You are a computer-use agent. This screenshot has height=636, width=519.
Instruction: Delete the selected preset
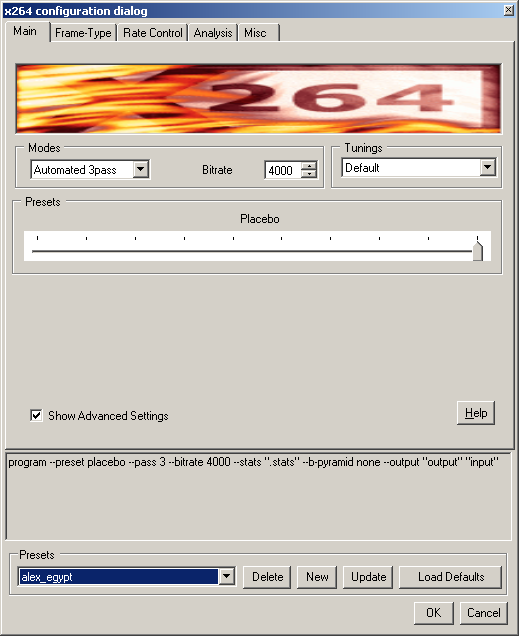(x=267, y=577)
